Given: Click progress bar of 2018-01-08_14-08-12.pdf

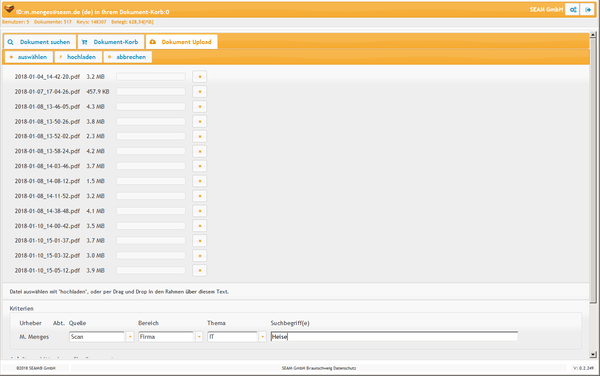Looking at the screenshot, I should tap(151, 181).
